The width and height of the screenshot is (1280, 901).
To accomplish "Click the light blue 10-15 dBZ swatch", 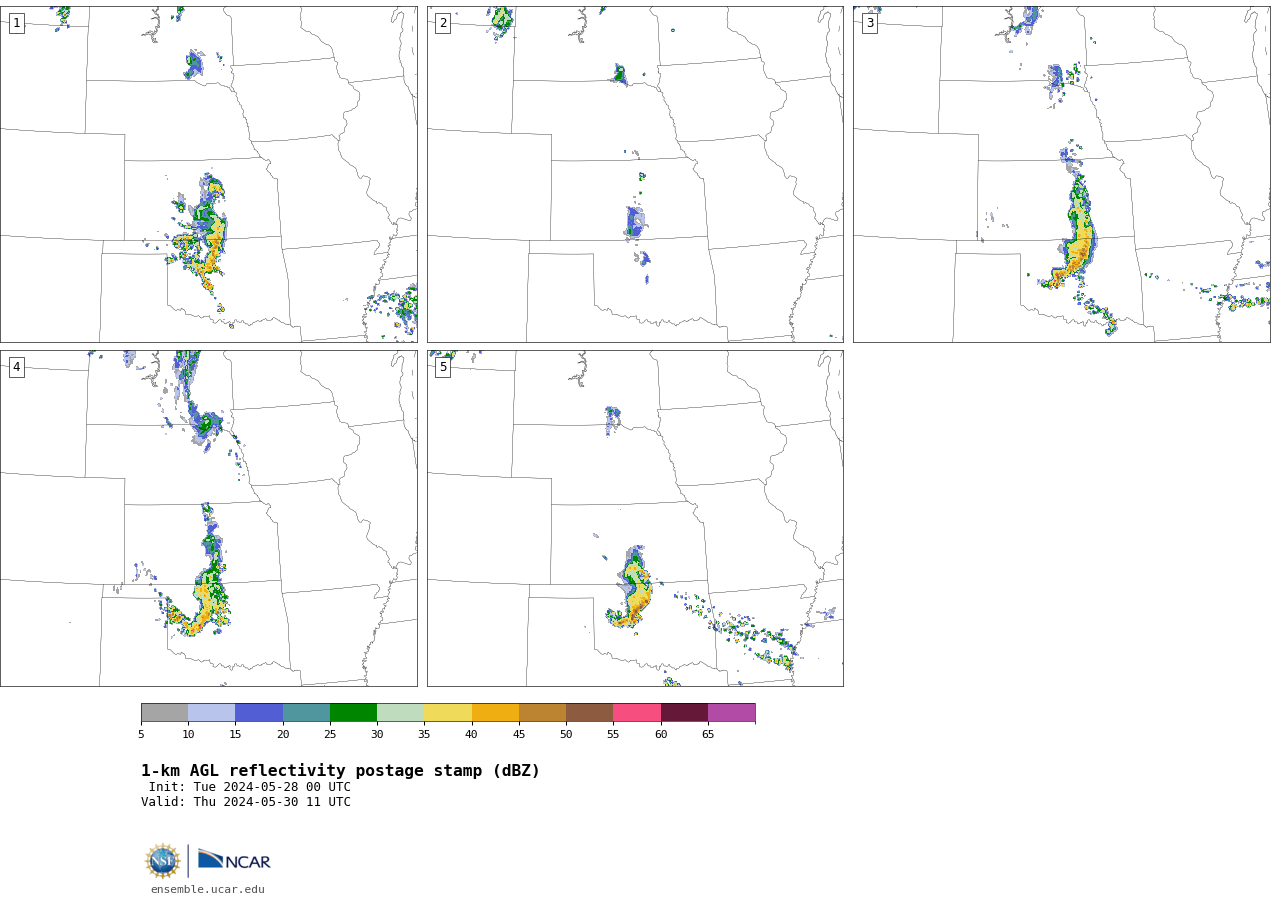I will 211,713.
